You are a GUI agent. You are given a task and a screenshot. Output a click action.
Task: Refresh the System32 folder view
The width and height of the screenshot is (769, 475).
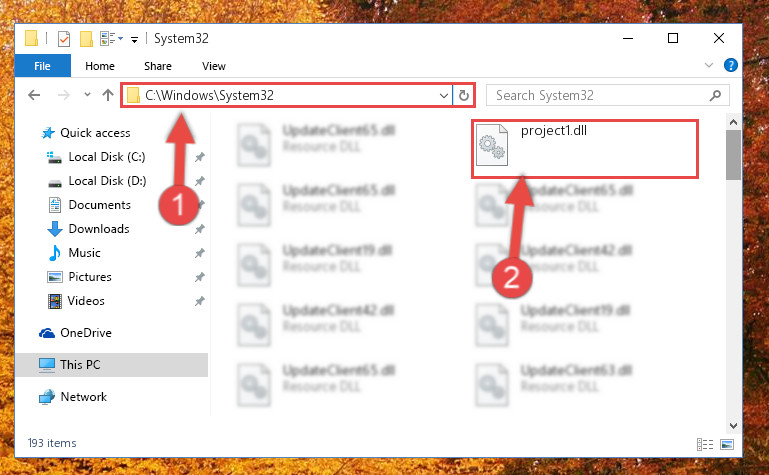(x=463, y=95)
